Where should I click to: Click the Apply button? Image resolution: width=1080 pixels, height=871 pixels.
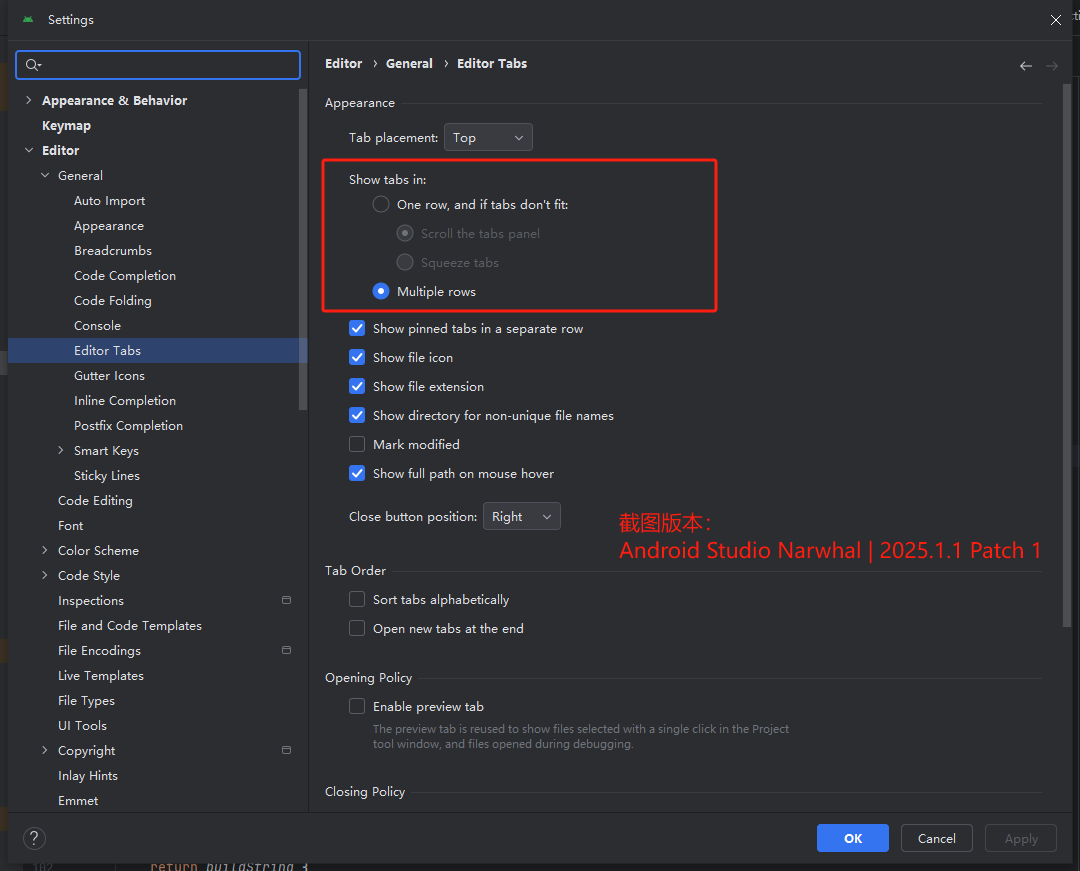tap(1021, 838)
